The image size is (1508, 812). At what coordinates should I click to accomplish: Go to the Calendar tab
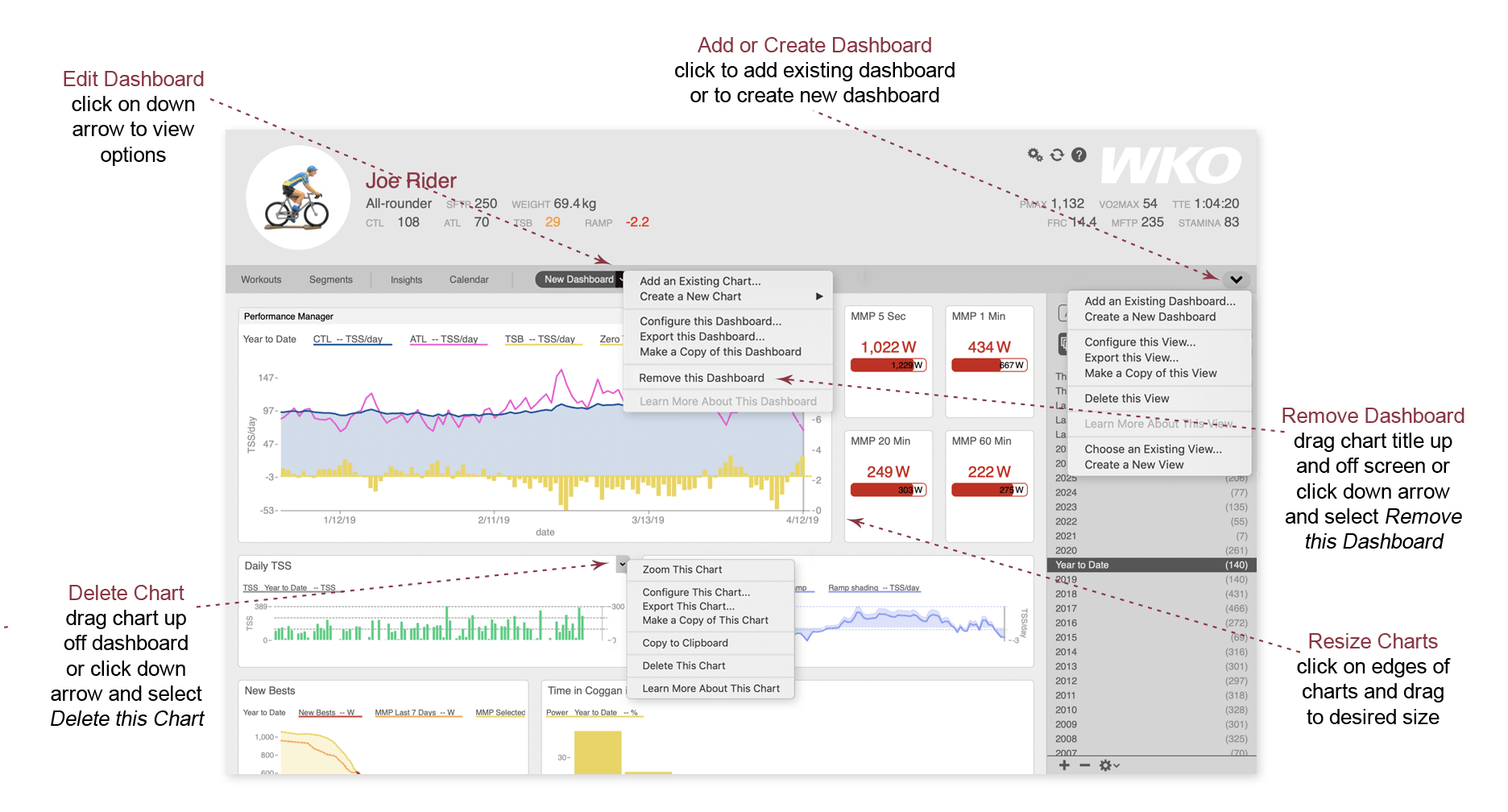(x=469, y=280)
